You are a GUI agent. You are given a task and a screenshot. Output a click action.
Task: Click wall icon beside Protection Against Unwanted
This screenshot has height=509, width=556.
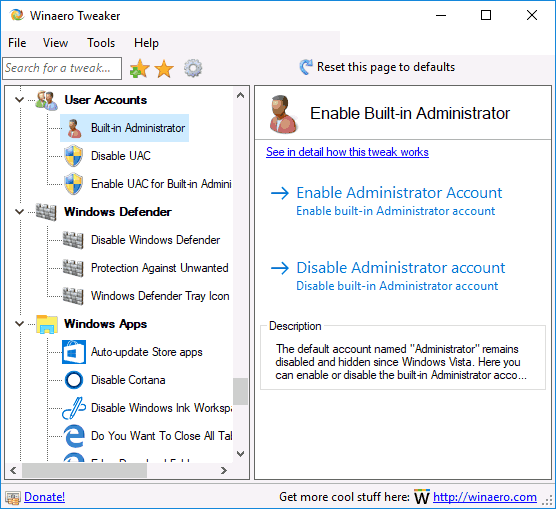click(73, 268)
